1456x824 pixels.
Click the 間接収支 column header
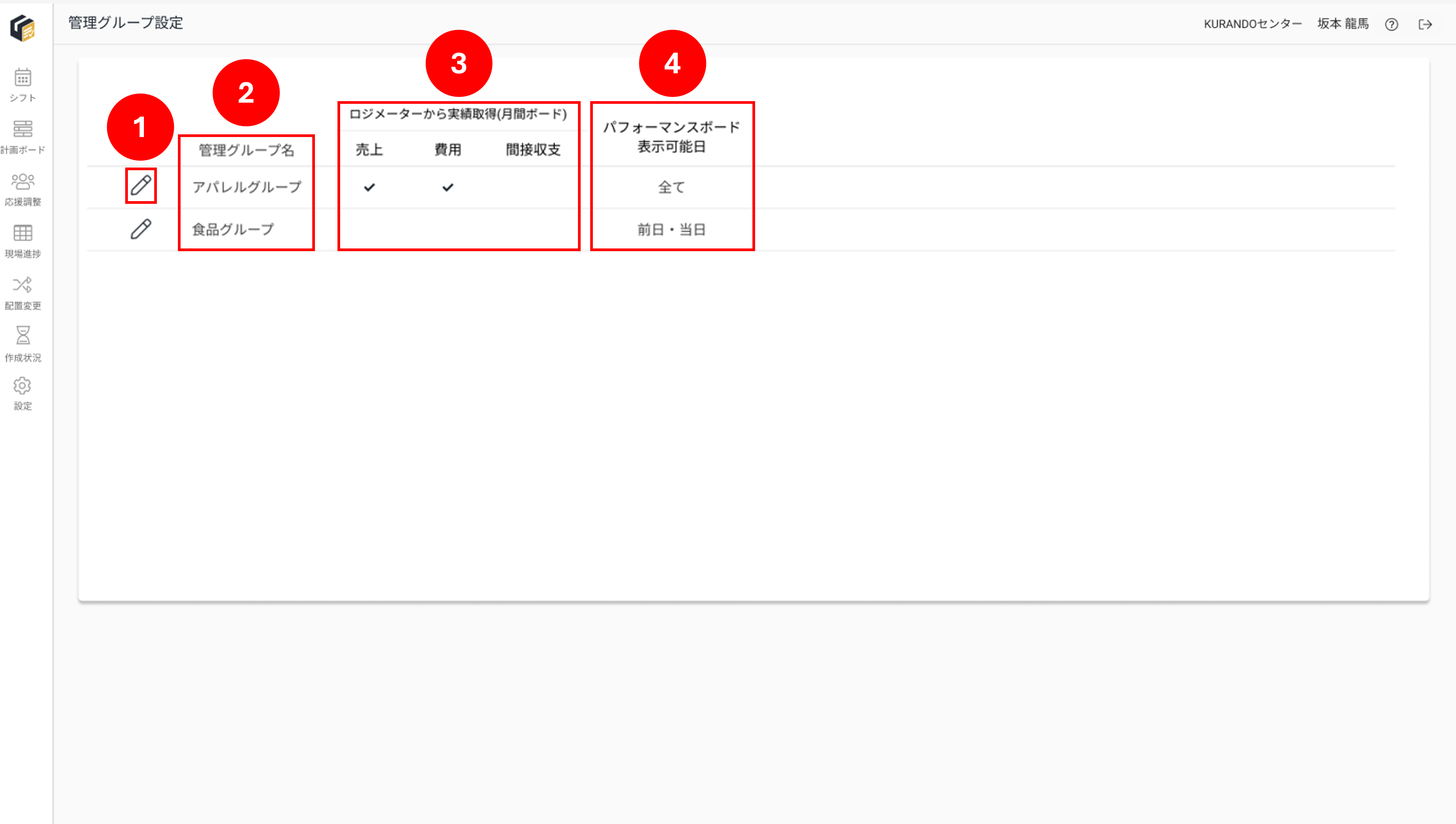(x=533, y=149)
